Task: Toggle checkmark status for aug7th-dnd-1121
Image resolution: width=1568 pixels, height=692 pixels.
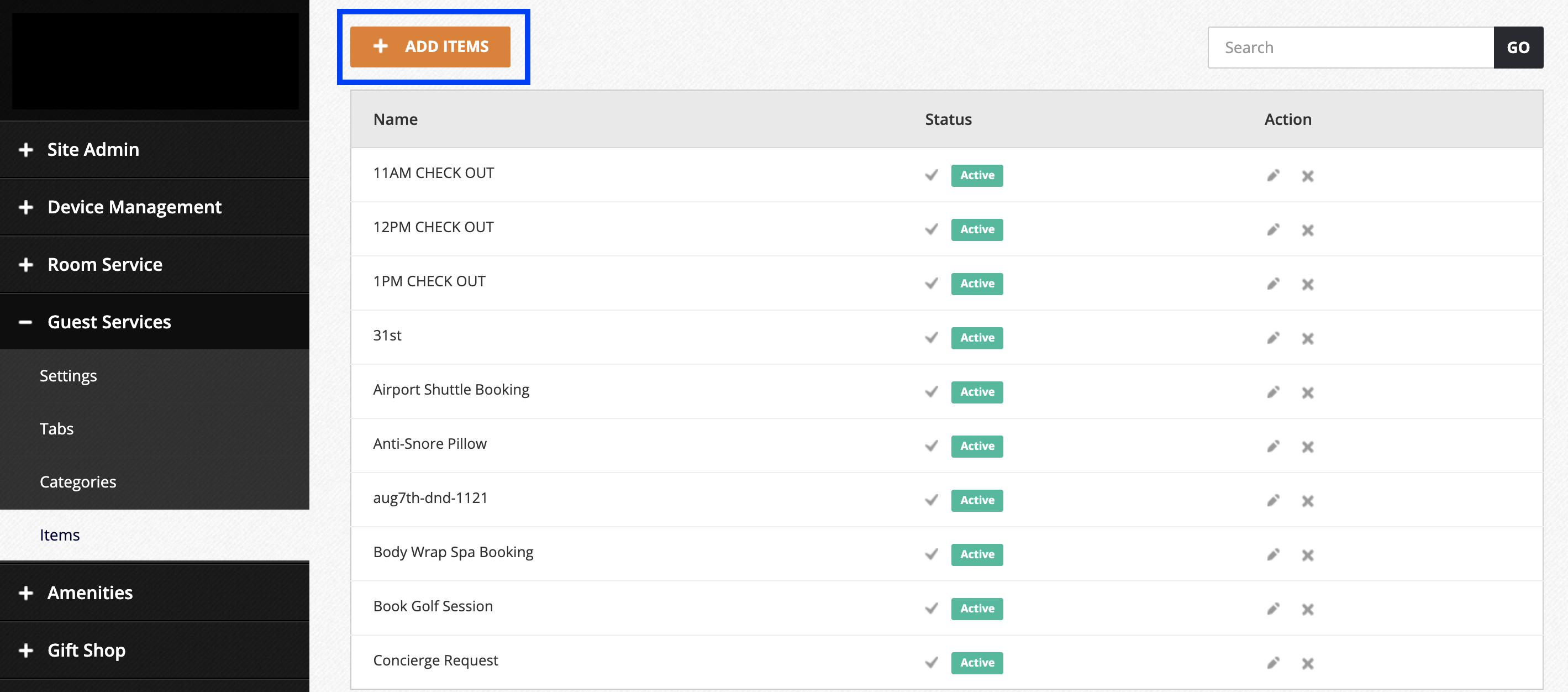Action: pyautogui.click(x=932, y=500)
